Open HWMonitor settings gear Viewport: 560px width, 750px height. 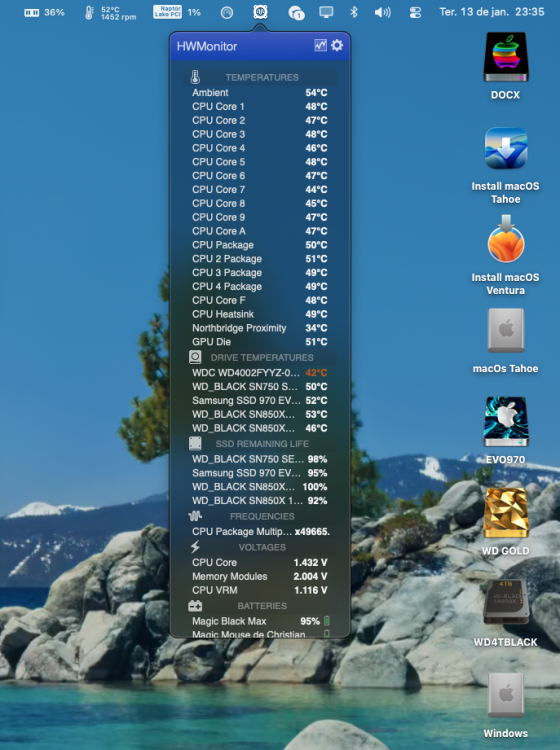coord(337,45)
